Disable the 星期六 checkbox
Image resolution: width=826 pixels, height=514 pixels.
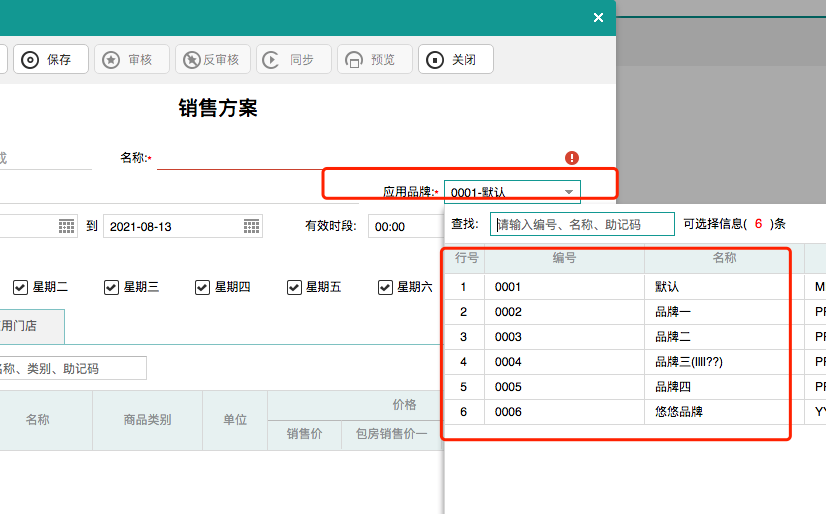[385, 288]
